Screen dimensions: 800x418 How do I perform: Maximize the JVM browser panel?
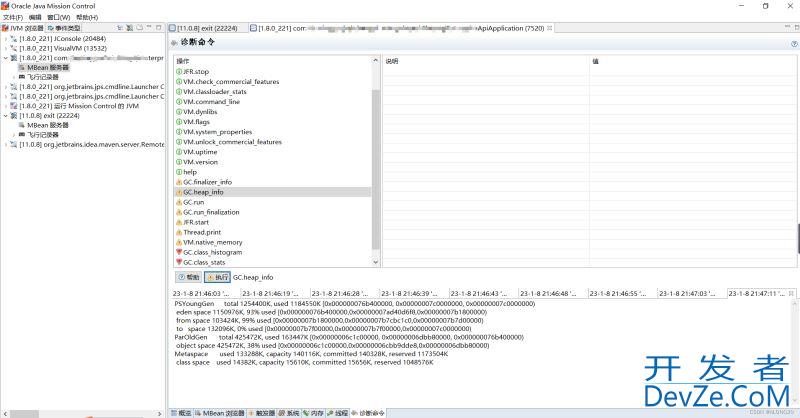pyautogui.click(x=159, y=28)
